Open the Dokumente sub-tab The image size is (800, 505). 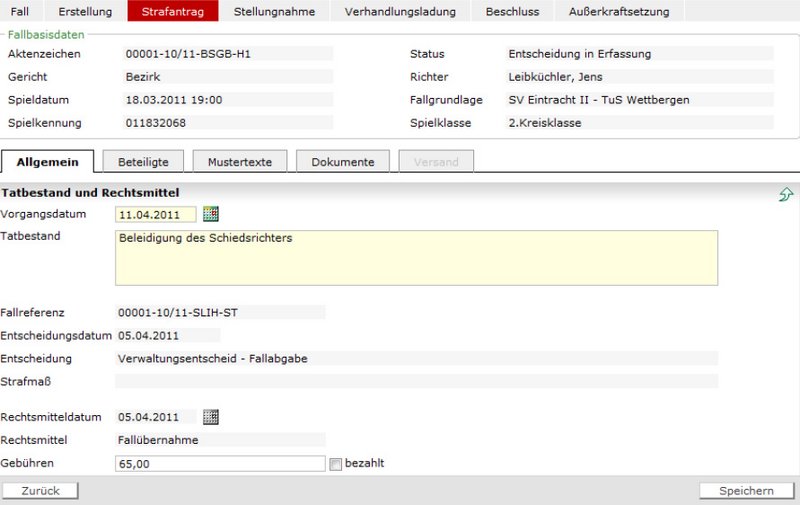pyautogui.click(x=342, y=162)
